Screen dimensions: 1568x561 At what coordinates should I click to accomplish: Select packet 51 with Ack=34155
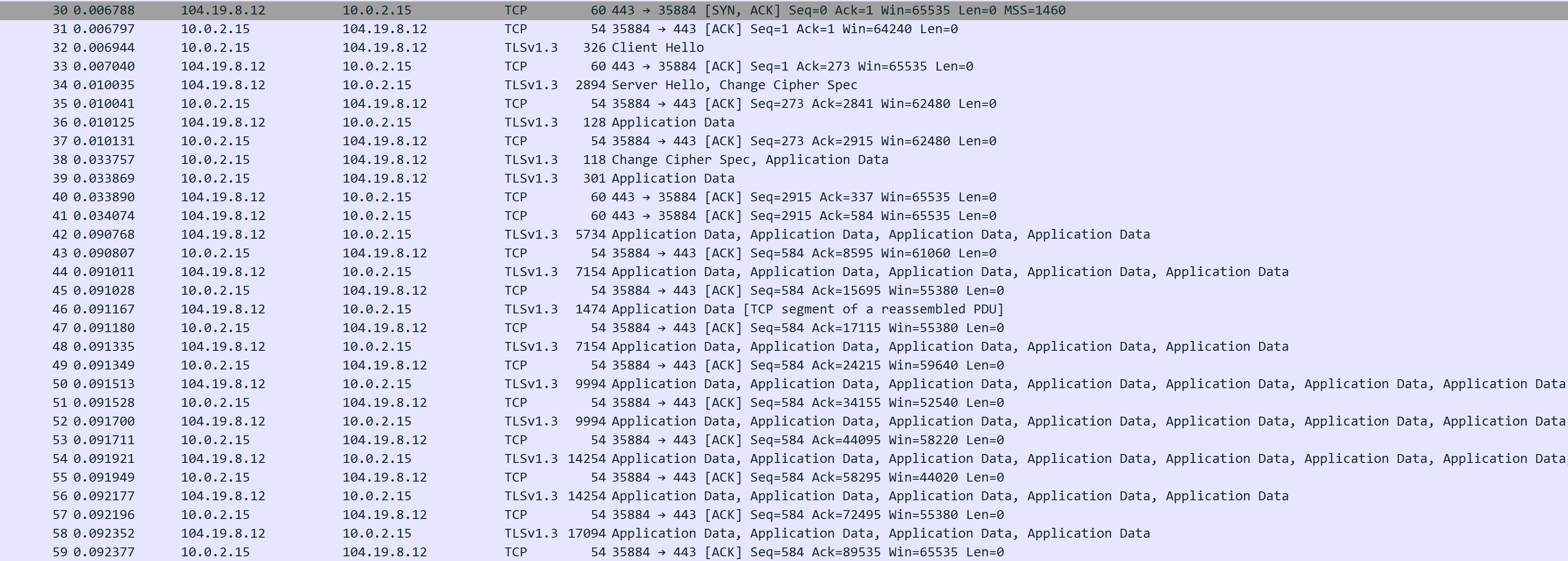(x=784, y=403)
